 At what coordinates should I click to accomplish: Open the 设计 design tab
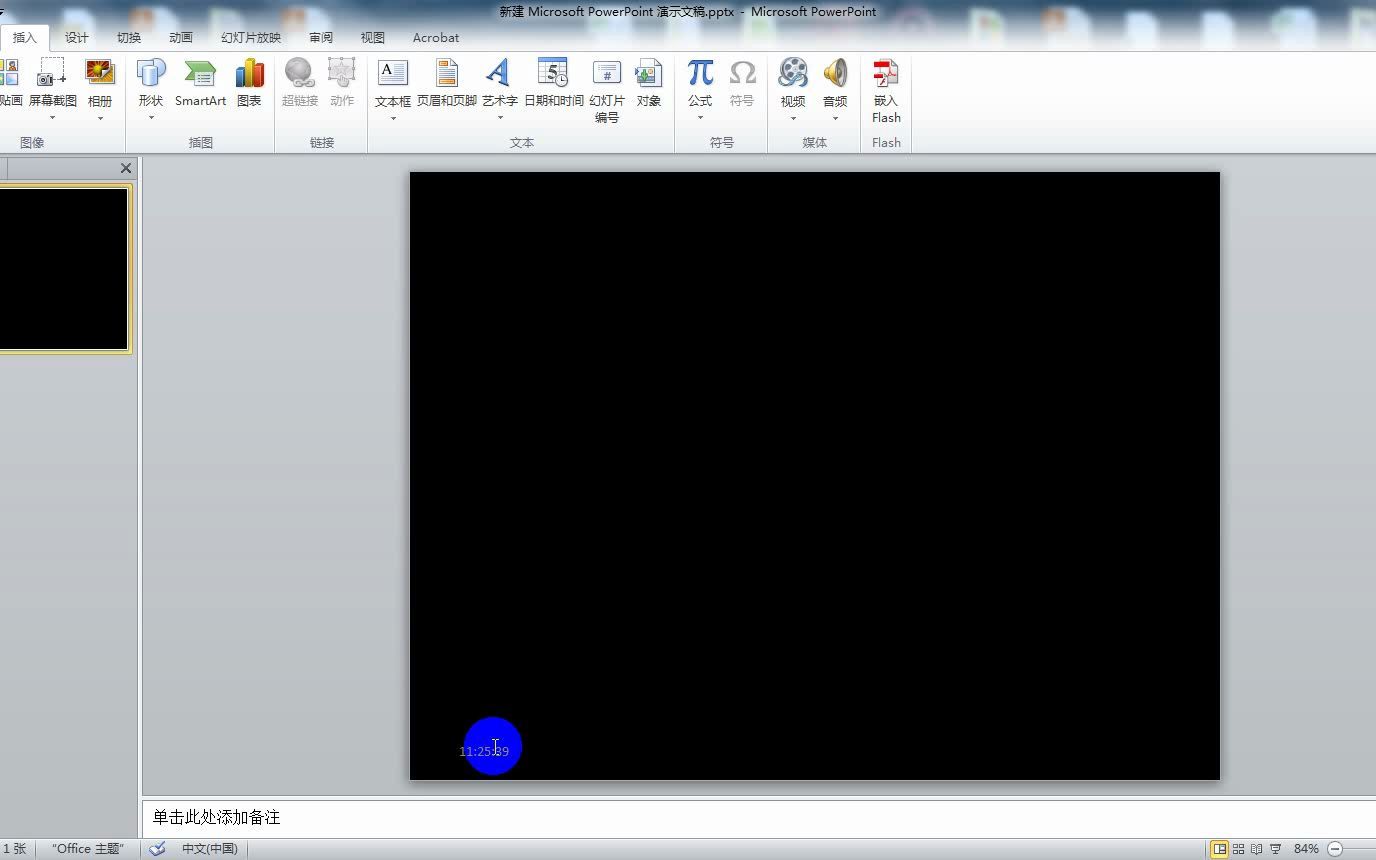(77, 37)
